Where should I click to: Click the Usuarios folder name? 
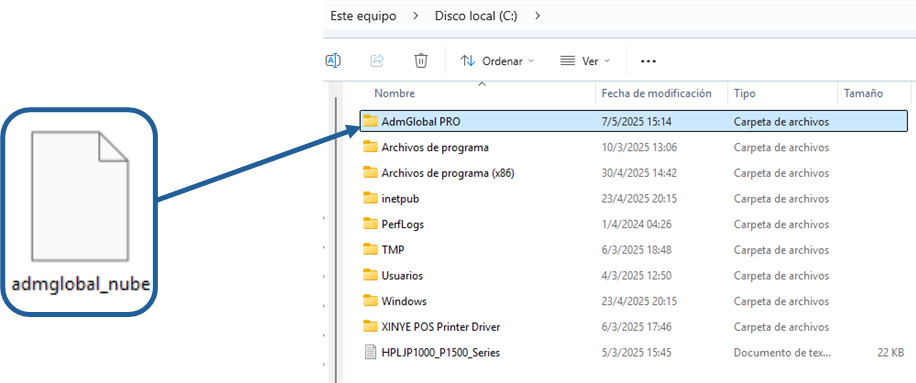402,276
